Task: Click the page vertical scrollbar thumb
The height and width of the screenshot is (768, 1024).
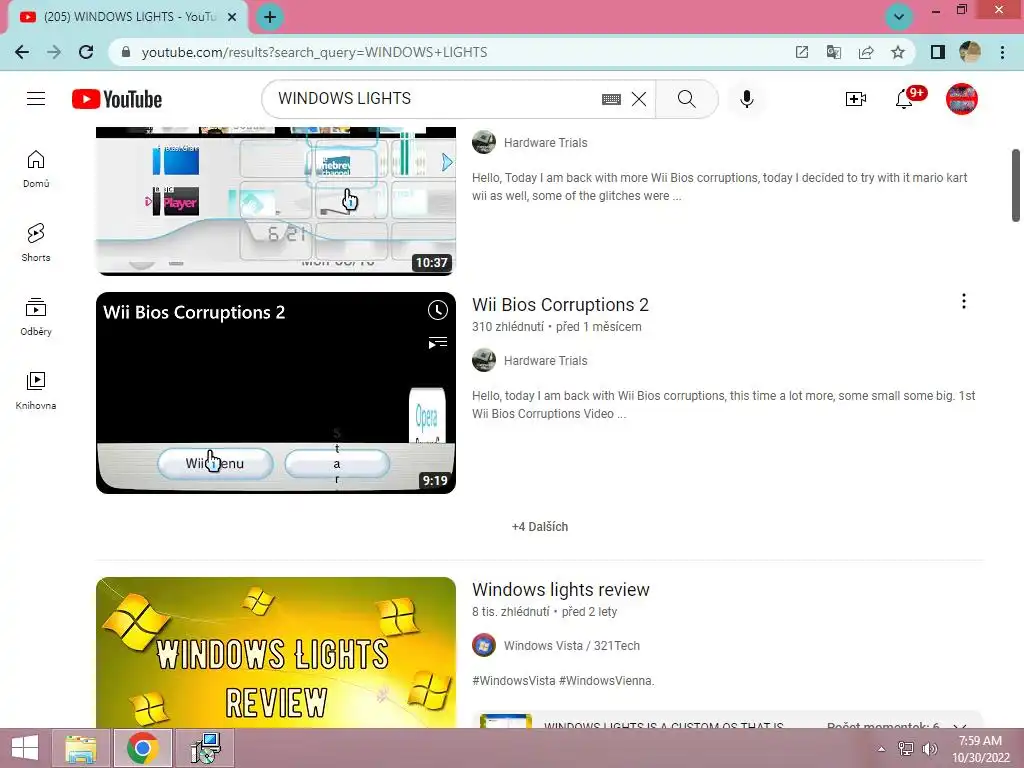Action: [x=1016, y=185]
